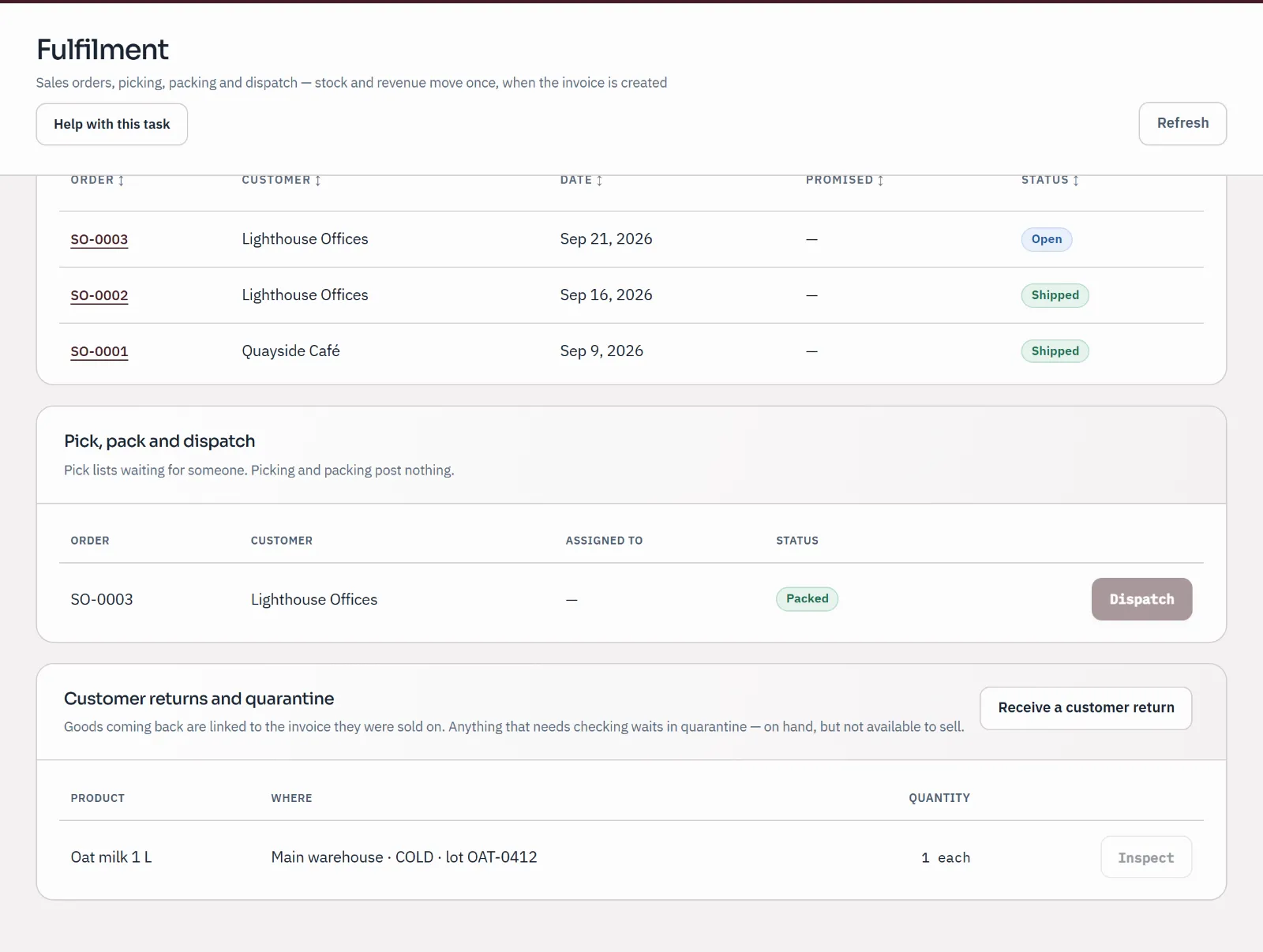1263x952 pixels.
Task: Click the Product column header
Action: (98, 798)
